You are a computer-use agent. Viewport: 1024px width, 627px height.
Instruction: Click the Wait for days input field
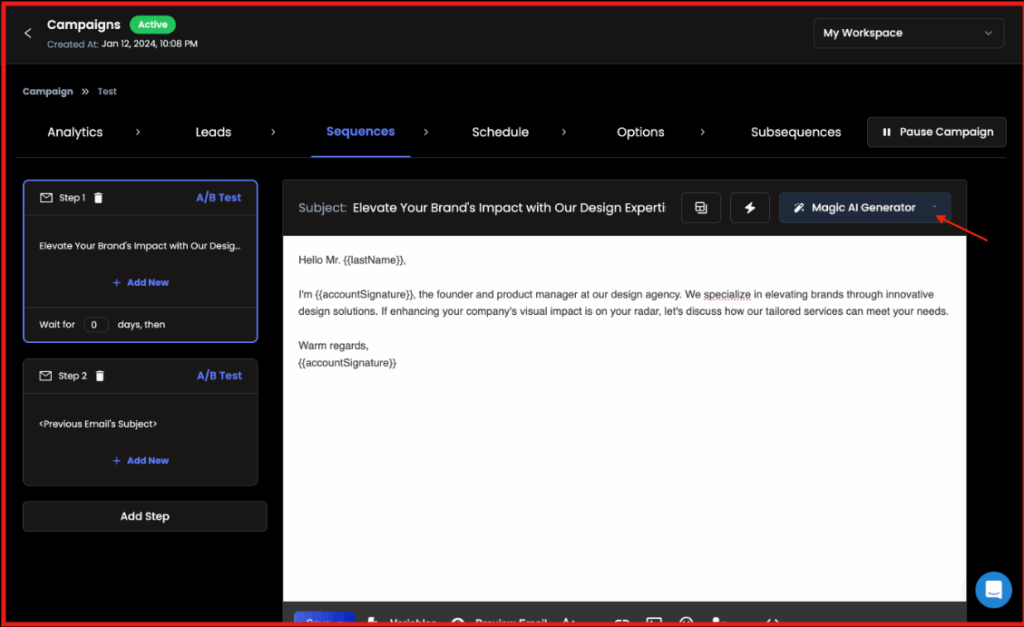[x=96, y=325]
